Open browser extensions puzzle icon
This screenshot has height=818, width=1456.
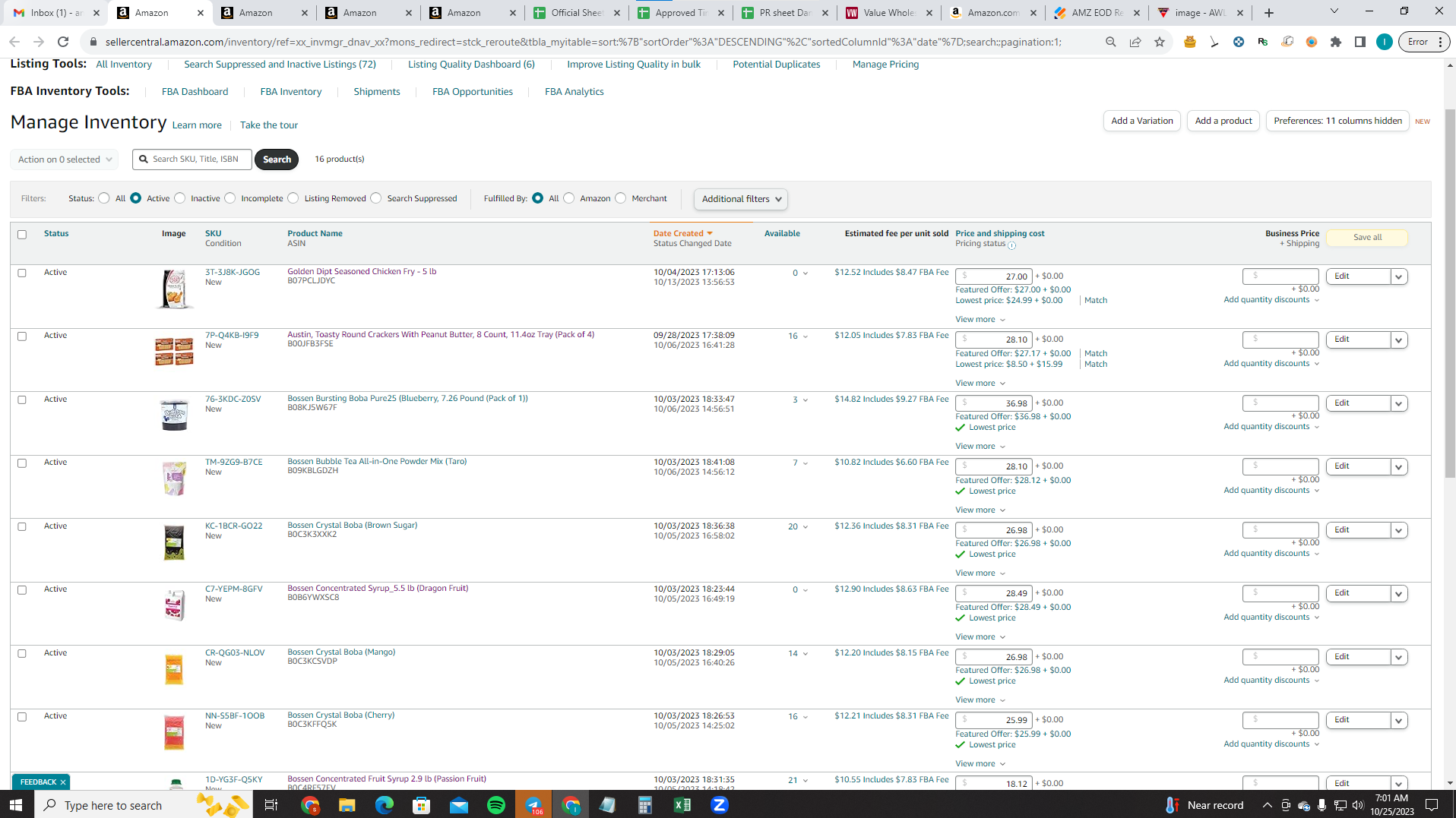(x=1336, y=42)
